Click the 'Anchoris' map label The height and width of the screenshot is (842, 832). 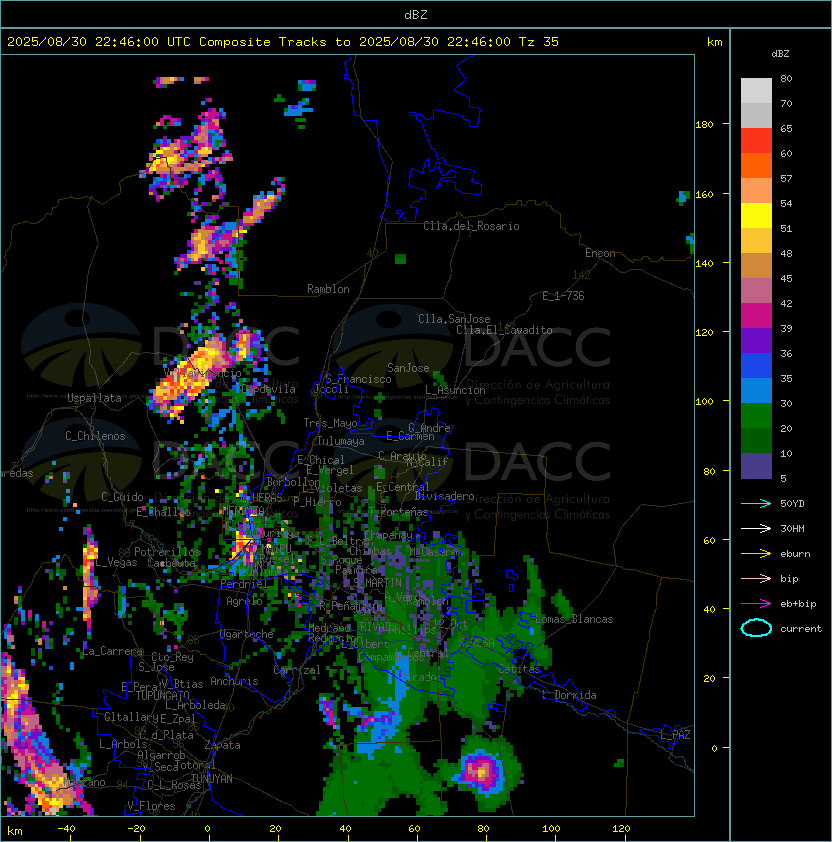click(234, 681)
